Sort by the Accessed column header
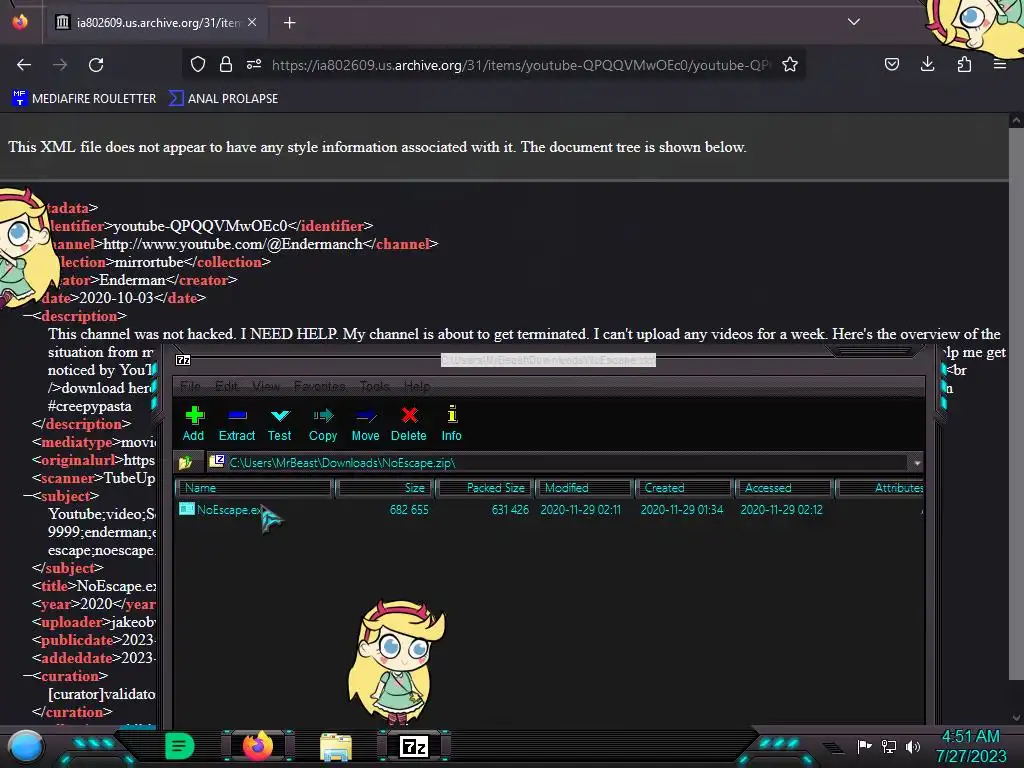The height and width of the screenshot is (768, 1024). click(x=785, y=488)
